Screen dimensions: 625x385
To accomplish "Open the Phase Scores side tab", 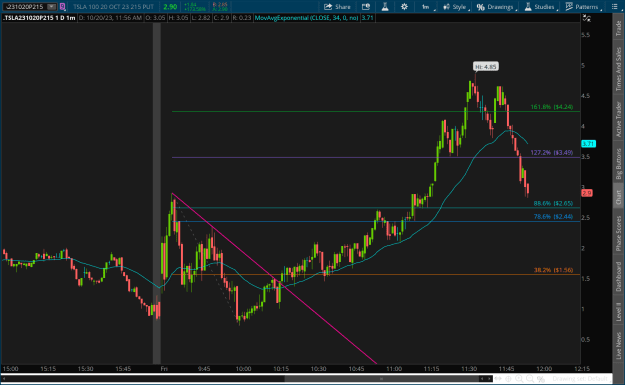I will 619,233.
